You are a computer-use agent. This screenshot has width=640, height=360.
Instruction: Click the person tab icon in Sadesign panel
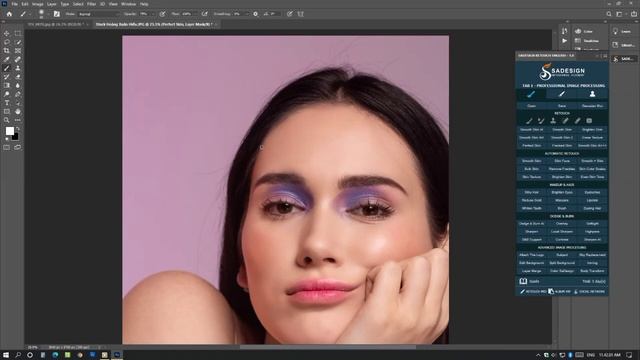(x=592, y=94)
